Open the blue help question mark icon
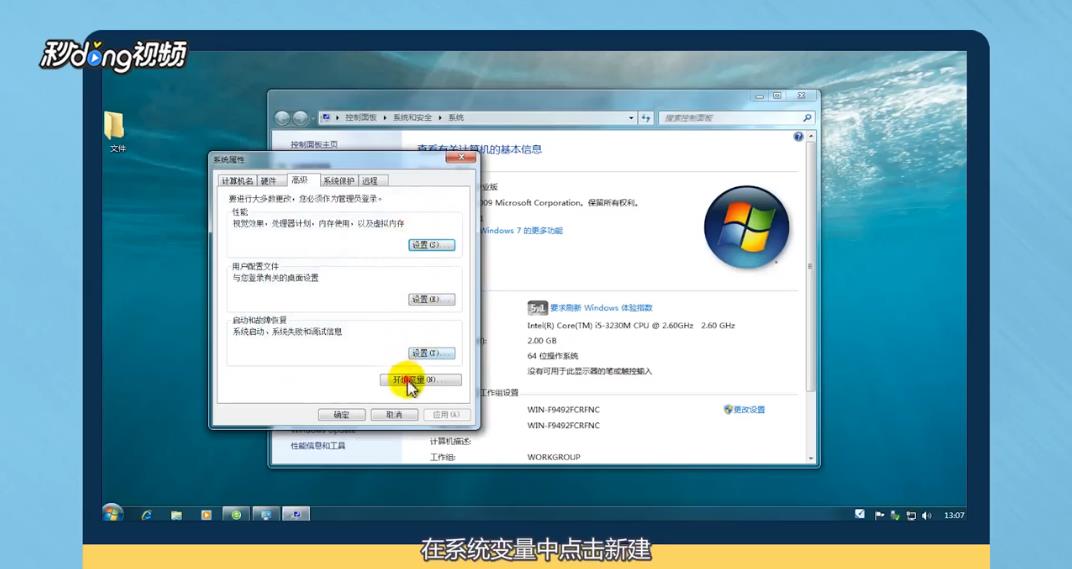 (798, 137)
